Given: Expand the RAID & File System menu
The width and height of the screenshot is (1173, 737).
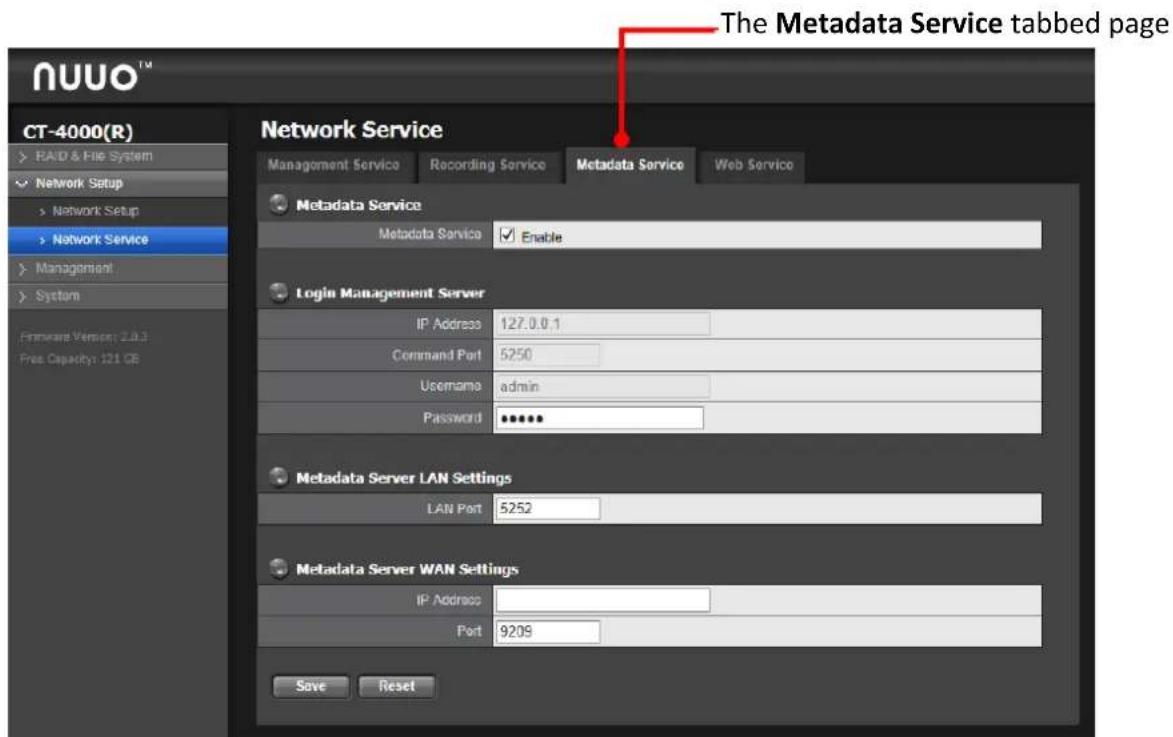Looking at the screenshot, I should (118, 156).
